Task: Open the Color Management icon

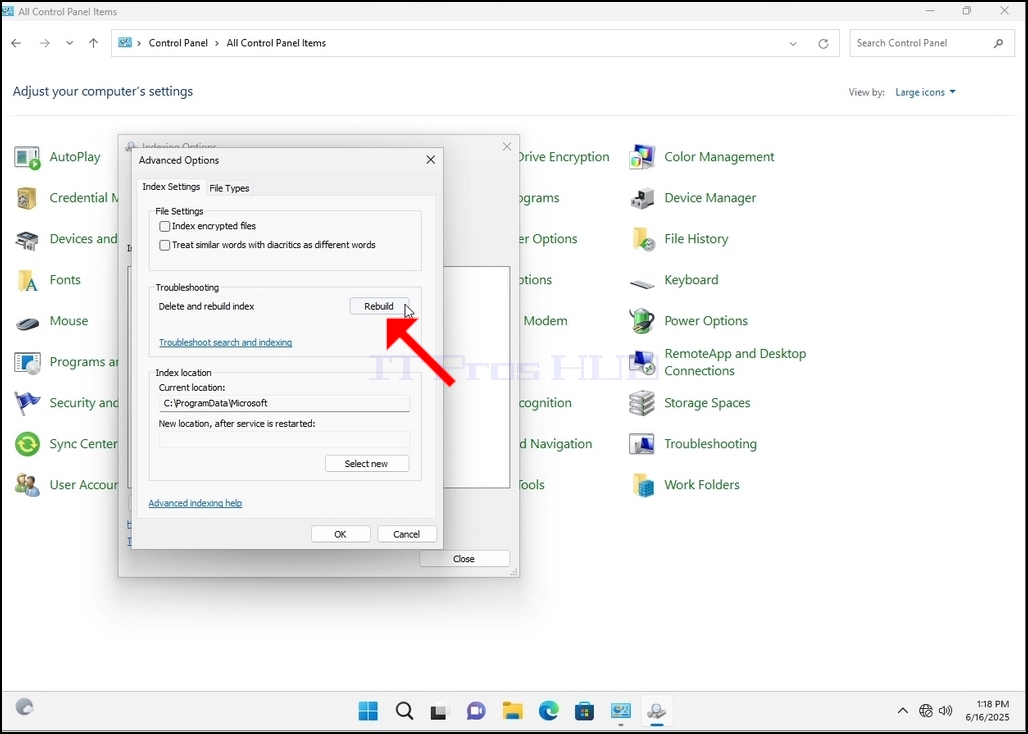Action: coord(642,157)
